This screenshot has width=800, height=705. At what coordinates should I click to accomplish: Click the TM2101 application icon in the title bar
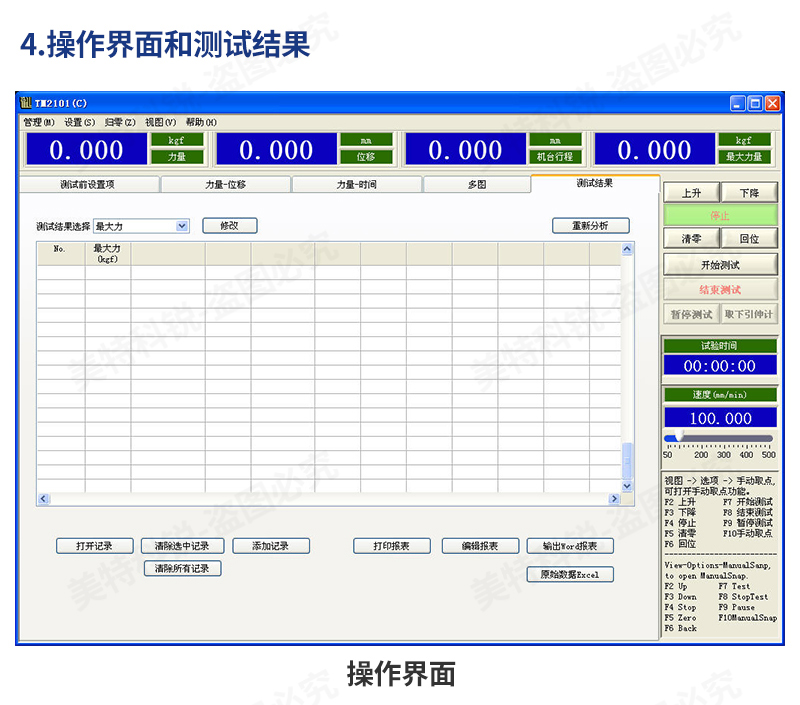pos(25,103)
